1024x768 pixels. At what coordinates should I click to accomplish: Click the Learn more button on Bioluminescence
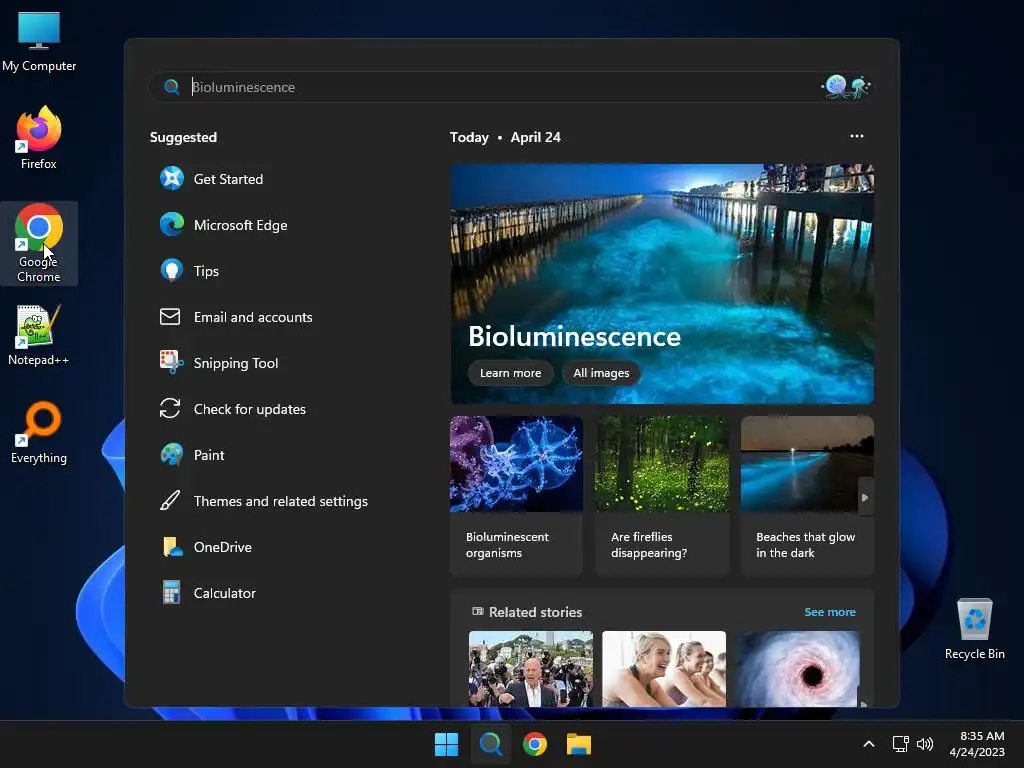pyautogui.click(x=511, y=373)
